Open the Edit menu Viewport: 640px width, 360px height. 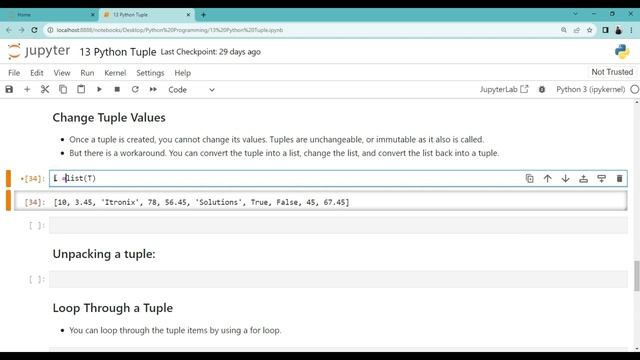pos(37,73)
